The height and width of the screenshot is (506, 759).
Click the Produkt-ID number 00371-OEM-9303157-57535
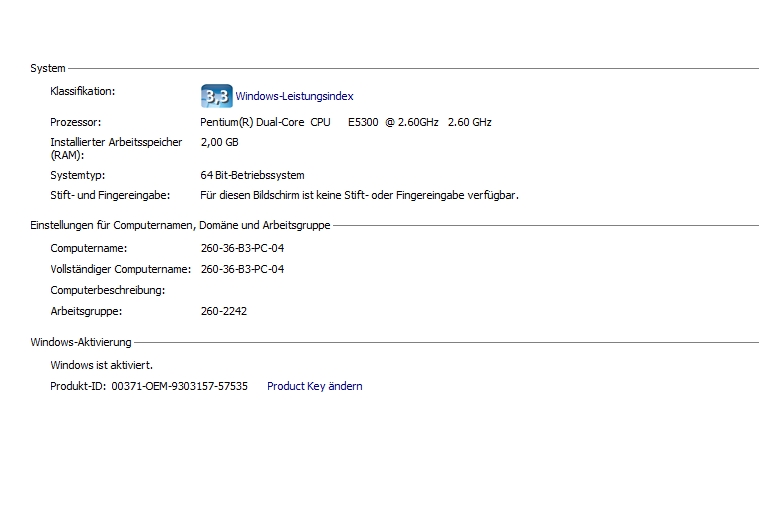click(179, 386)
